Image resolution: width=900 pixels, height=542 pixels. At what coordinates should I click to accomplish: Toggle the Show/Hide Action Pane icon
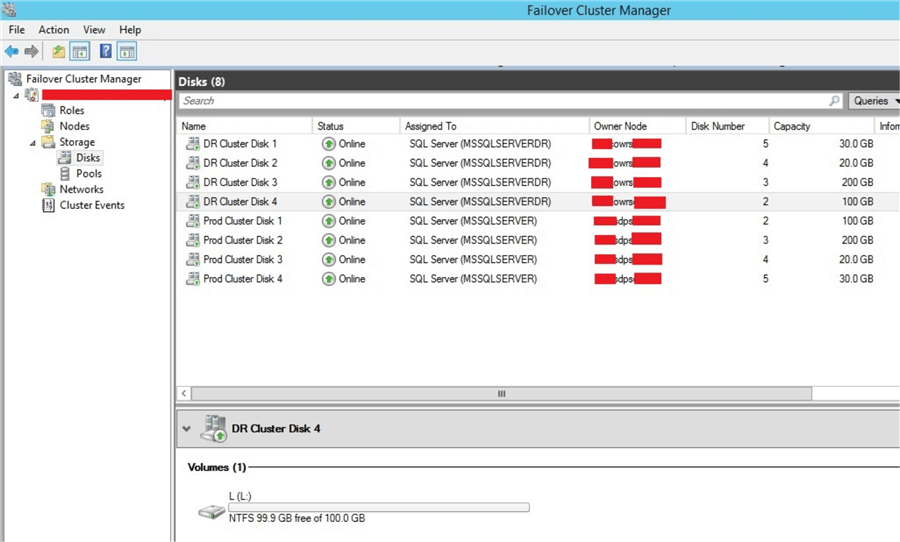point(127,52)
